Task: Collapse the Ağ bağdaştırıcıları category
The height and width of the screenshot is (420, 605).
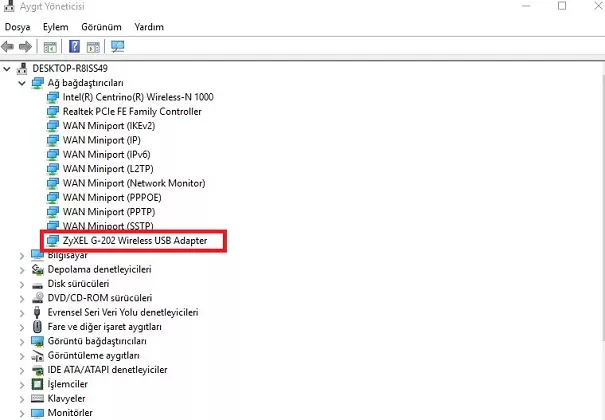Action: (22, 83)
